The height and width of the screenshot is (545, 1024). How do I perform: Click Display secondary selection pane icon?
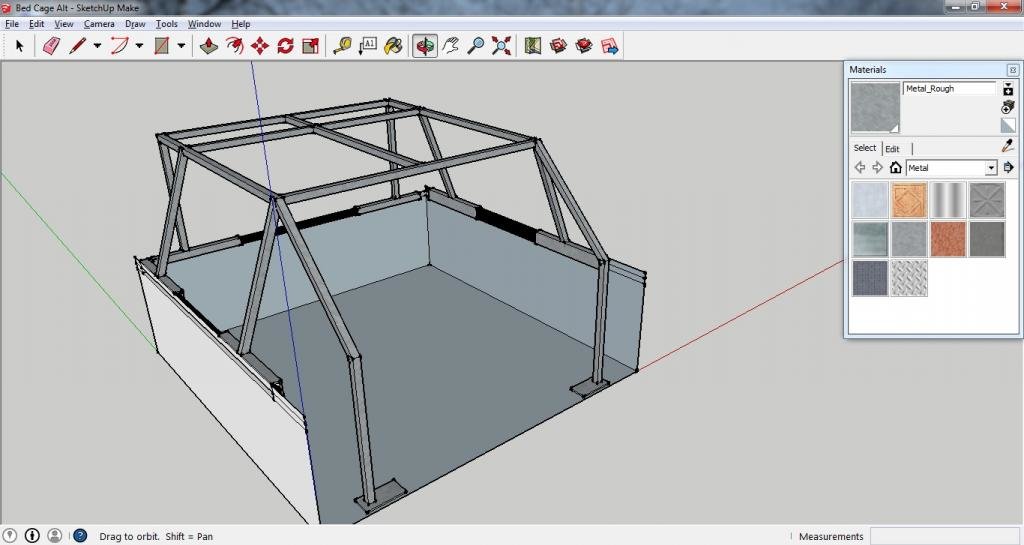[1008, 89]
